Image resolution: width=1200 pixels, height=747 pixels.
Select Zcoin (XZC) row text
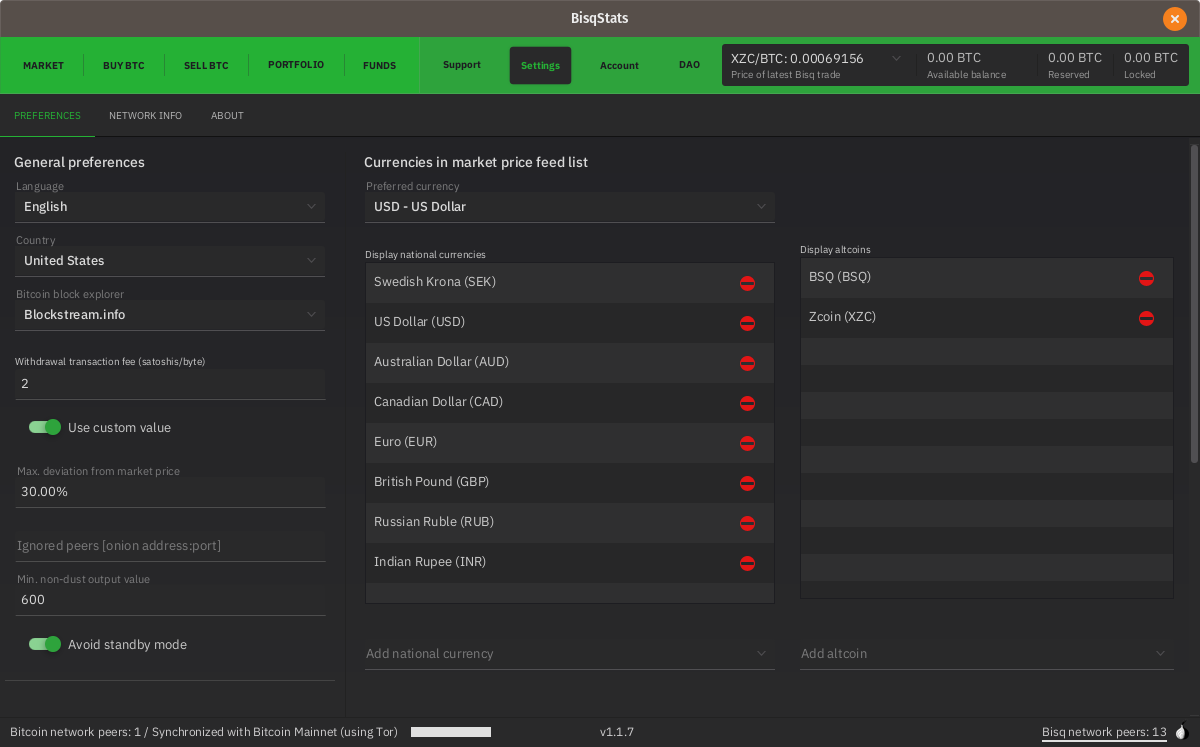(842, 317)
